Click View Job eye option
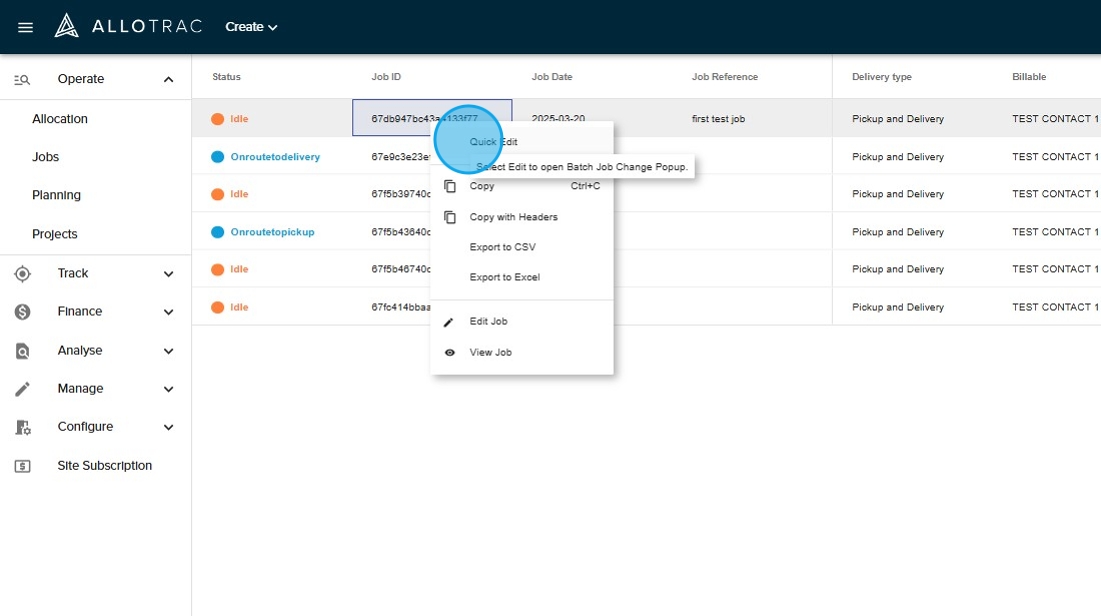 click(x=490, y=352)
